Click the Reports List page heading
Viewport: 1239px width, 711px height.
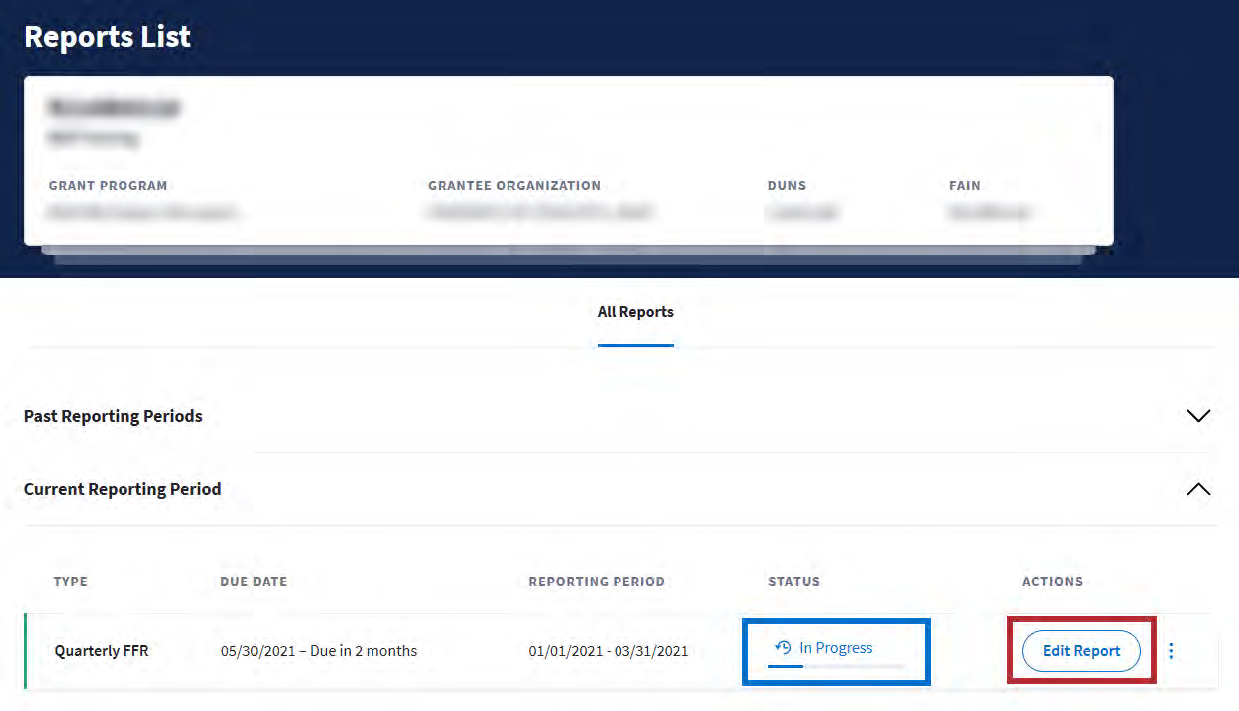107,37
